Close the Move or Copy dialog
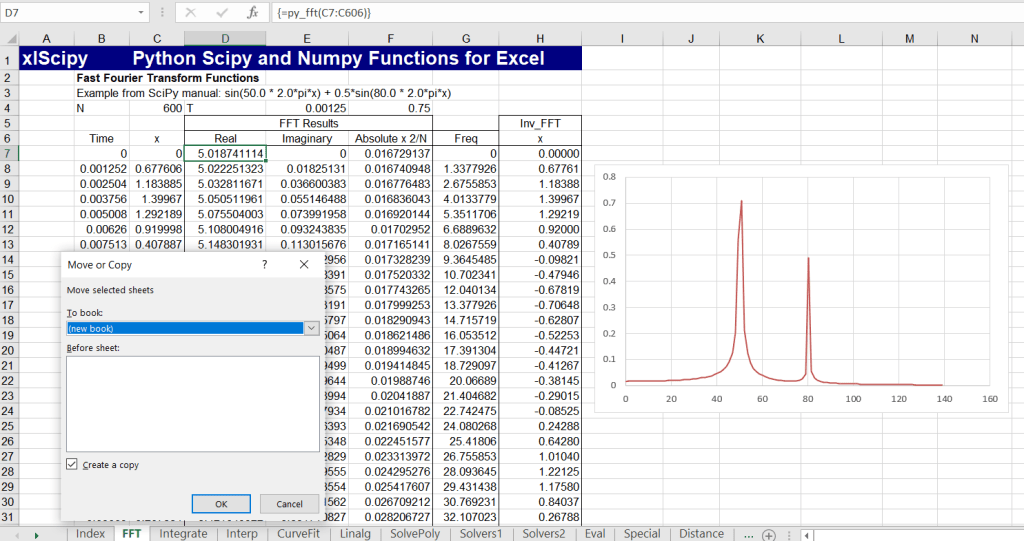This screenshot has width=1024, height=541. [x=304, y=265]
